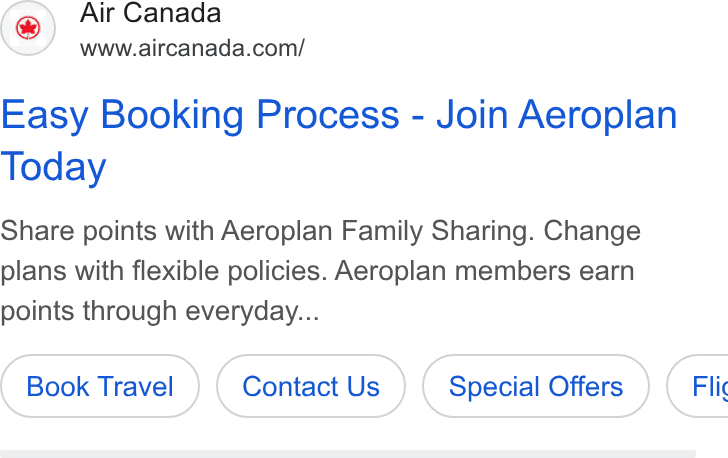Tap the Book Travel pill button
The image size is (728, 458).
[x=100, y=386]
